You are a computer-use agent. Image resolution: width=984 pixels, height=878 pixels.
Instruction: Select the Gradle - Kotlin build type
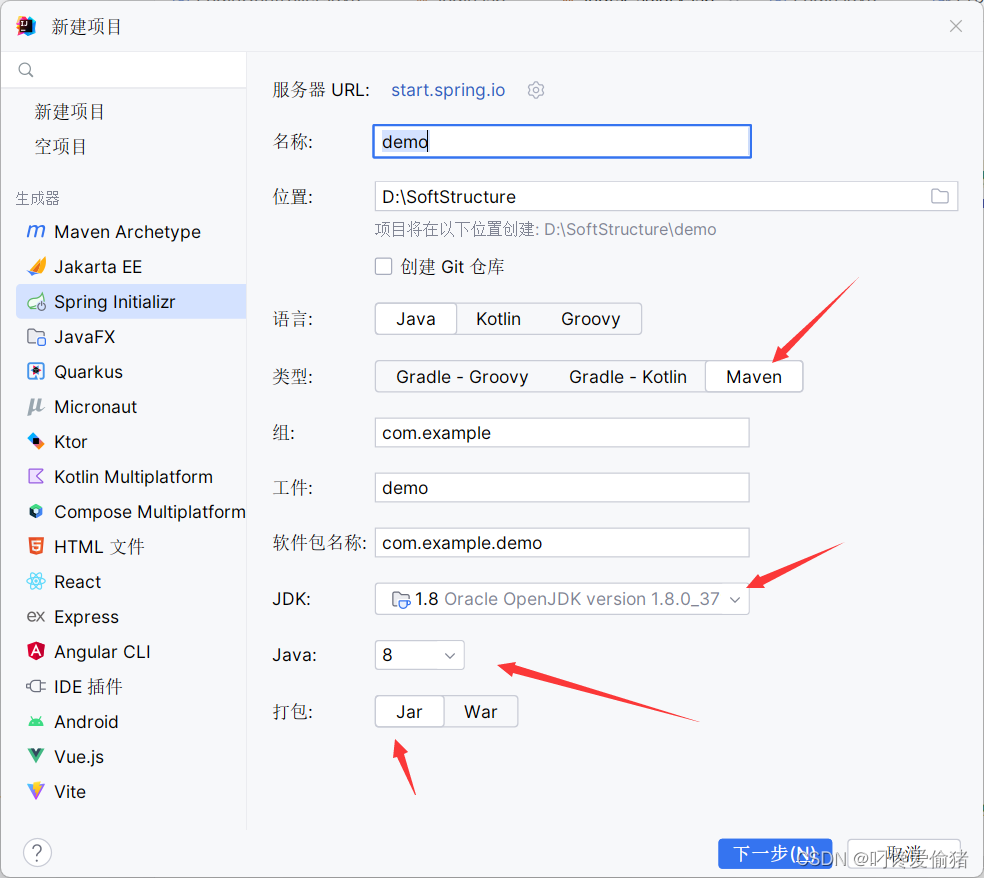[x=627, y=377]
